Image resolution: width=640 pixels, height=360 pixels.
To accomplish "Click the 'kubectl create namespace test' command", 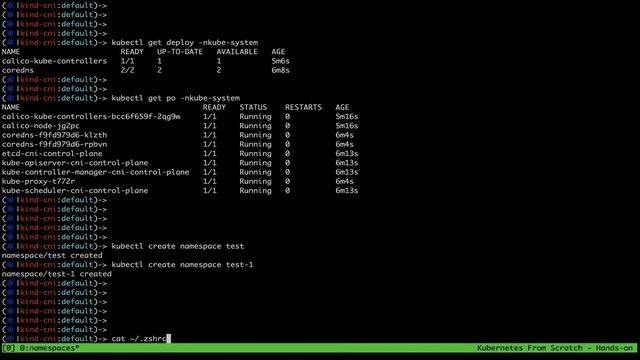I will click(x=178, y=246).
